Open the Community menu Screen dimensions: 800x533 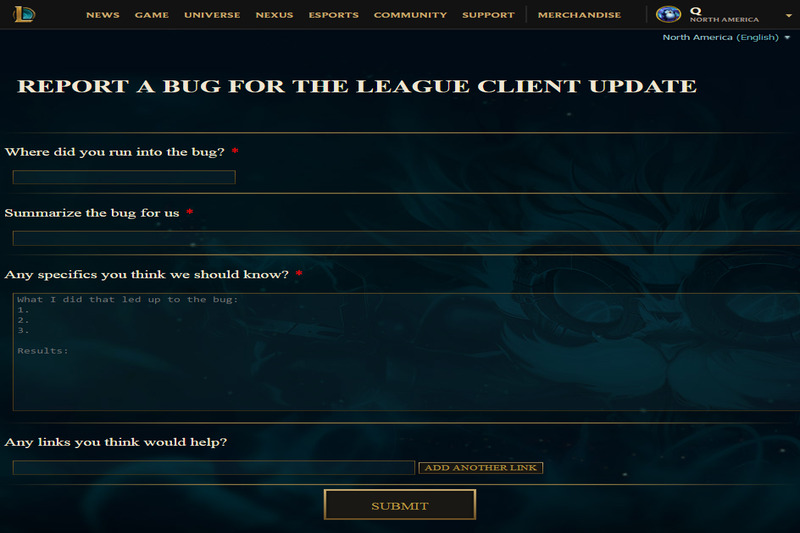pyautogui.click(x=410, y=15)
